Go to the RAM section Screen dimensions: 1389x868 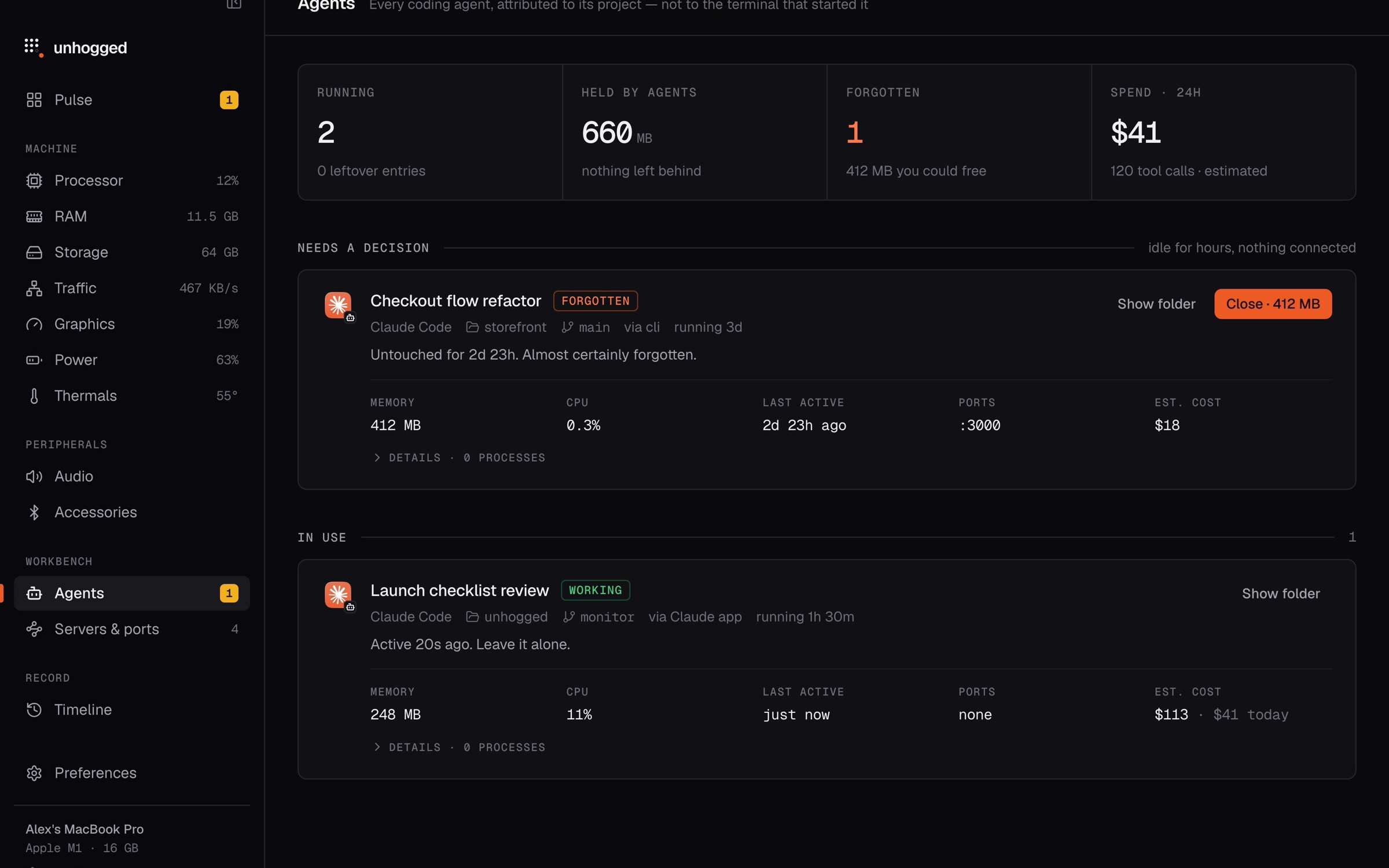click(x=132, y=216)
